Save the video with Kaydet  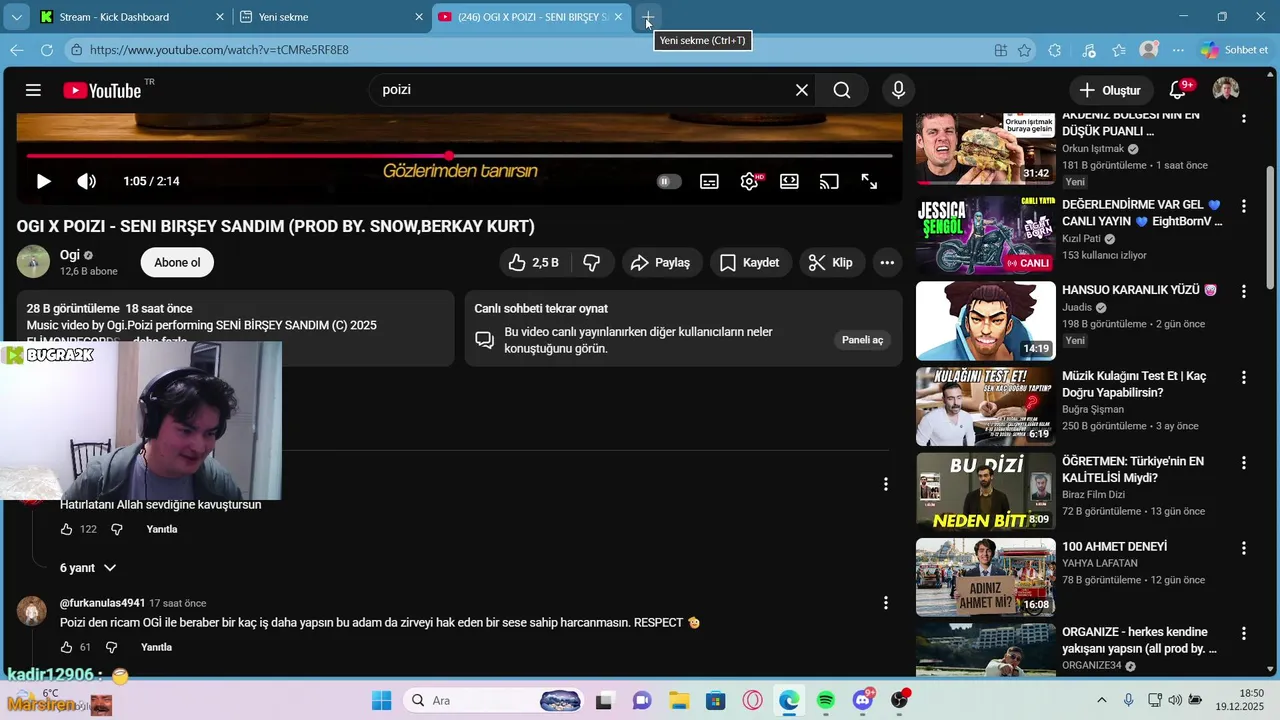pyautogui.click(x=749, y=262)
